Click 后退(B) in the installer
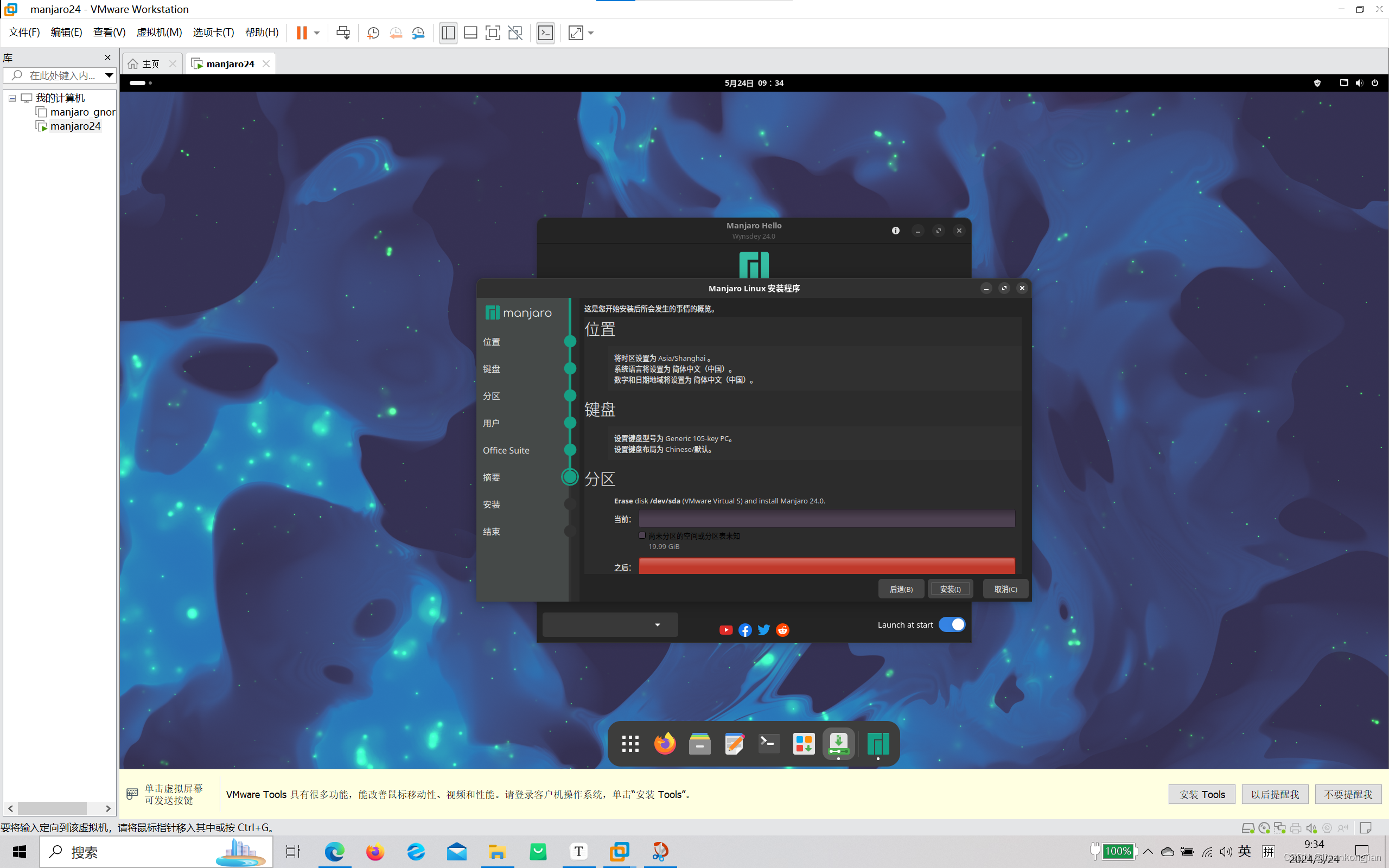This screenshot has height=868, width=1389. click(x=901, y=589)
